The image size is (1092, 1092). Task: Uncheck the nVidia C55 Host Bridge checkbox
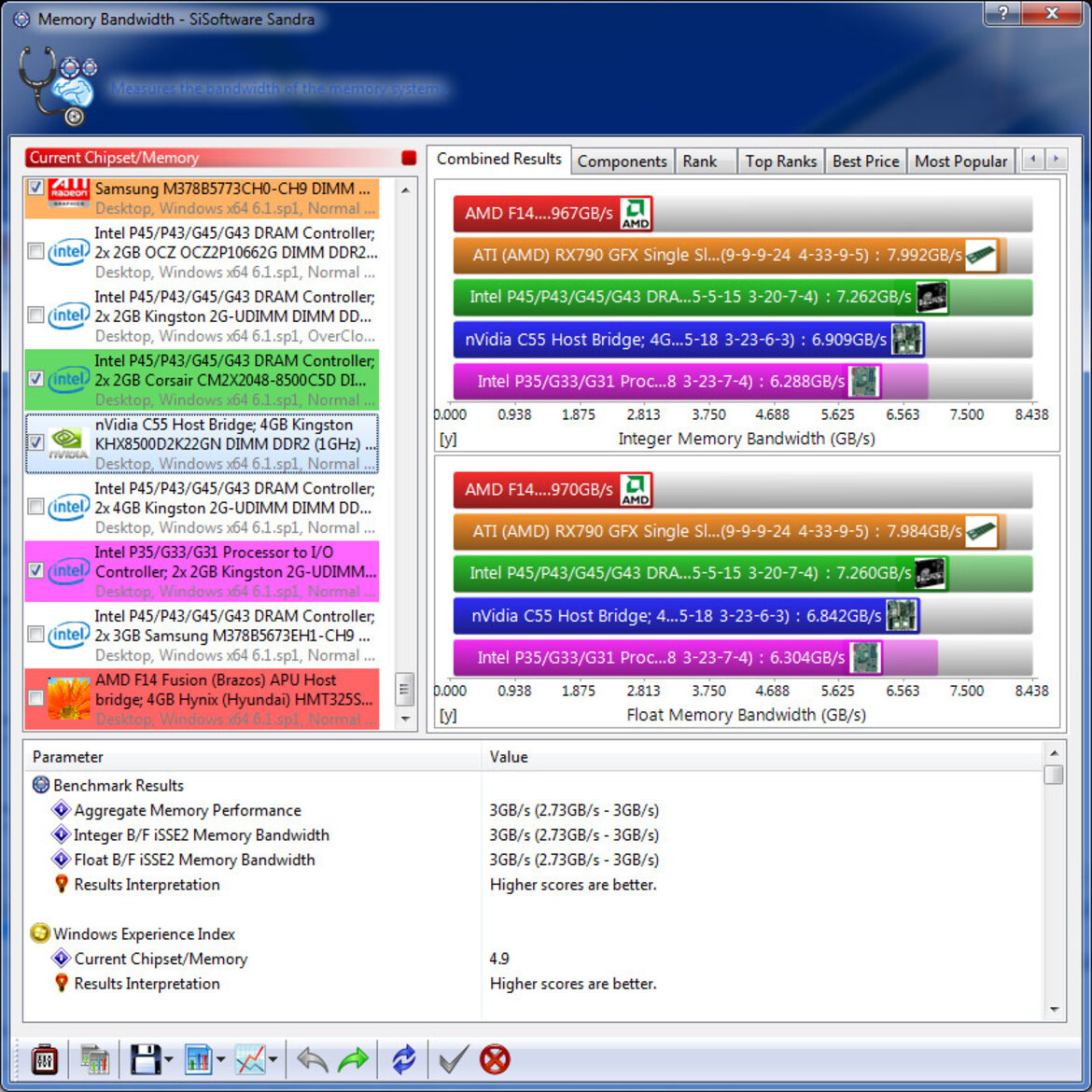pyautogui.click(x=35, y=443)
